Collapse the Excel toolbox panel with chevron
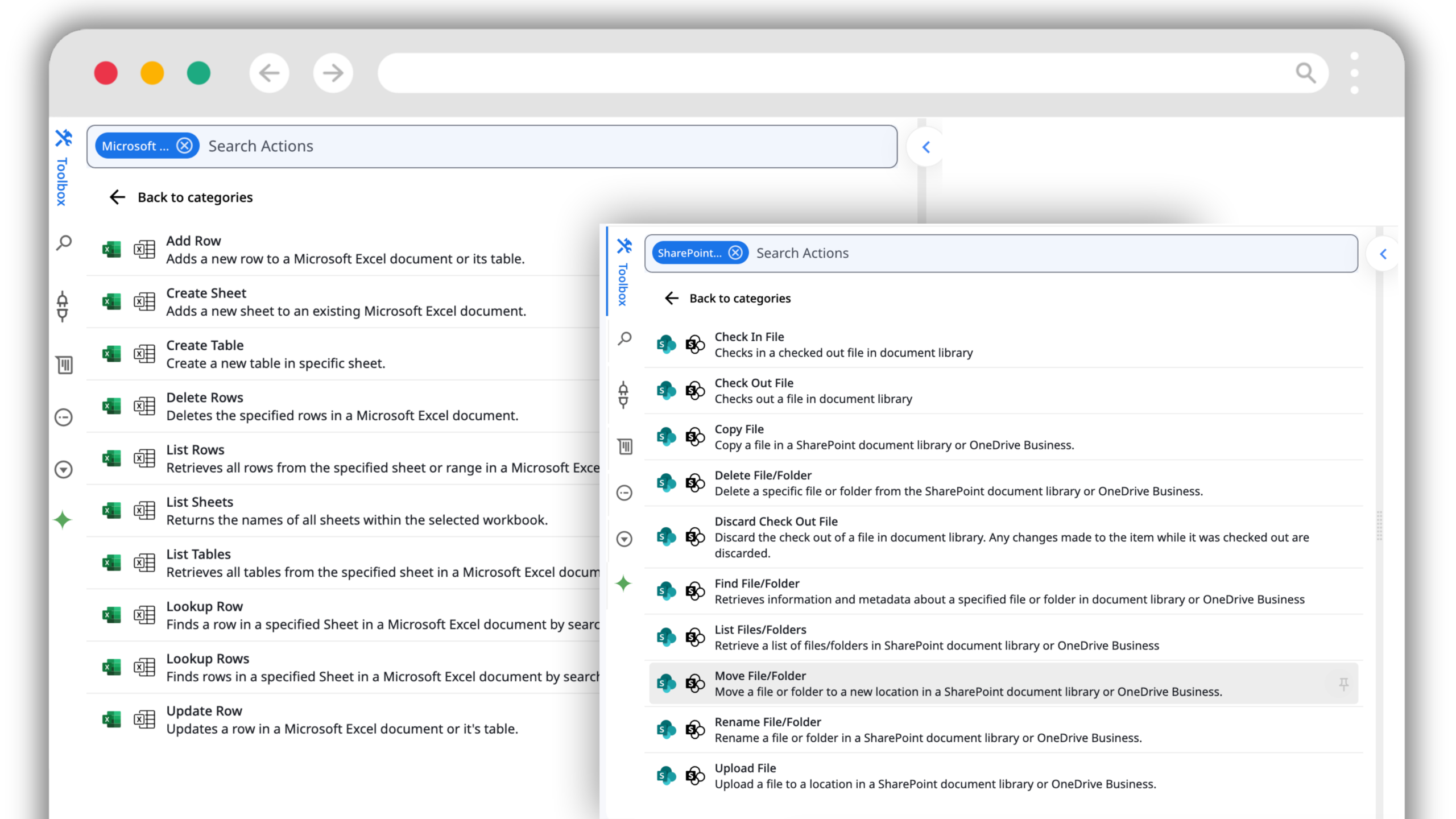Image resolution: width=1456 pixels, height=819 pixels. point(926,147)
